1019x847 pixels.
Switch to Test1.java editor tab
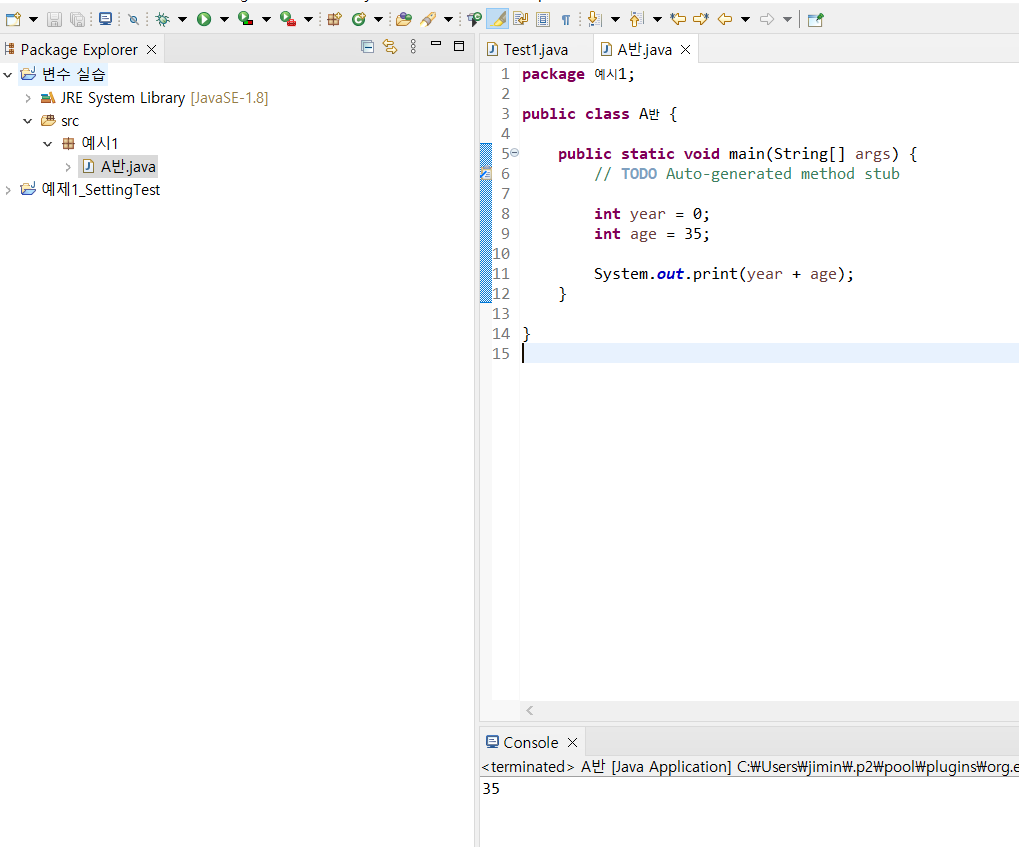click(x=535, y=49)
